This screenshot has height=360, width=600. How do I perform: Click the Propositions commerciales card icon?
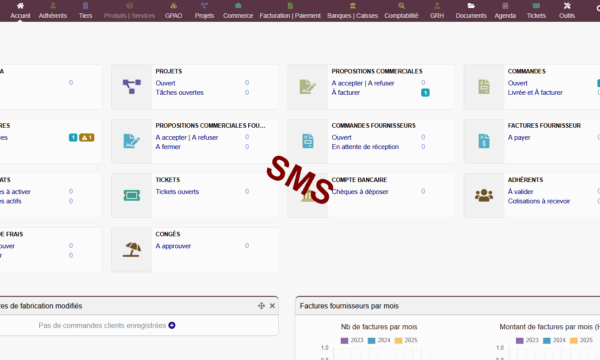pos(308,87)
